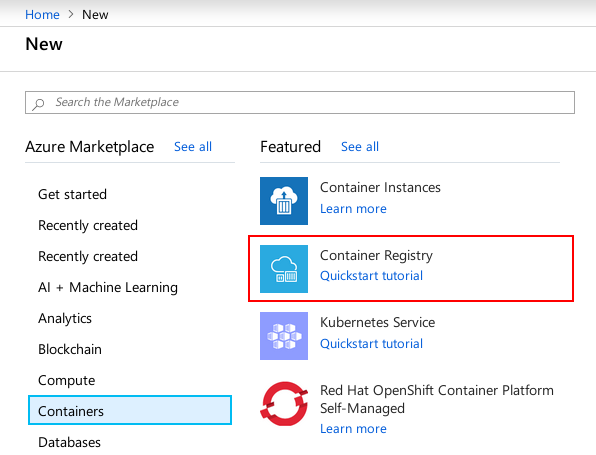Open Kubernetes Service Quickstart tutorial link
This screenshot has width=596, height=455.
click(x=371, y=344)
